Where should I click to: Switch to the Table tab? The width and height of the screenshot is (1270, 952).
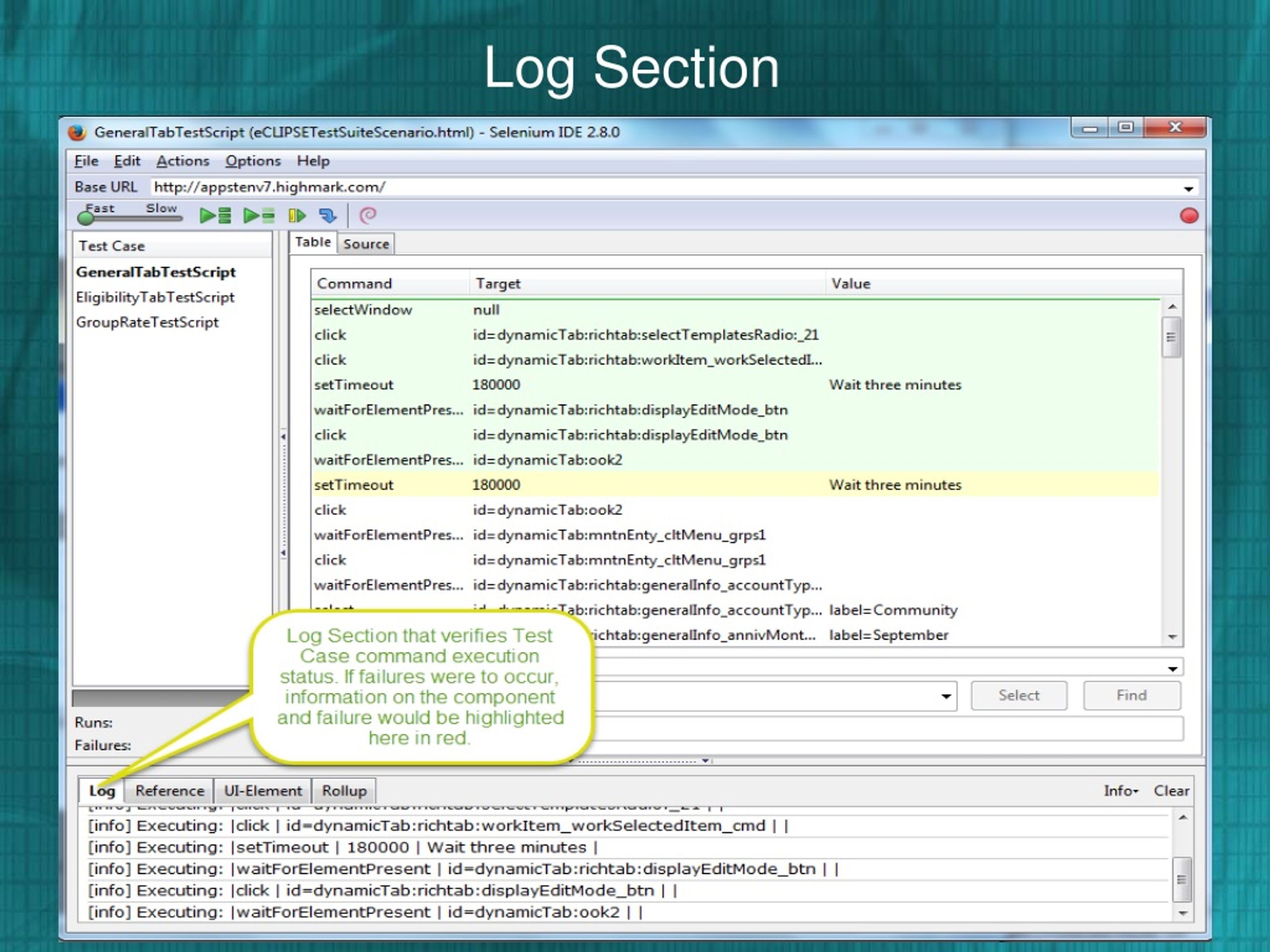click(x=313, y=242)
